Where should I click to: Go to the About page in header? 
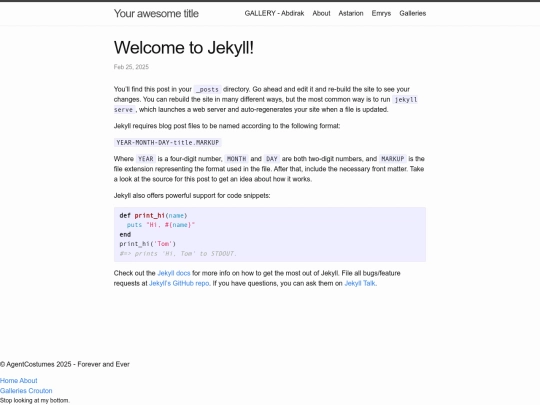pos(321,13)
